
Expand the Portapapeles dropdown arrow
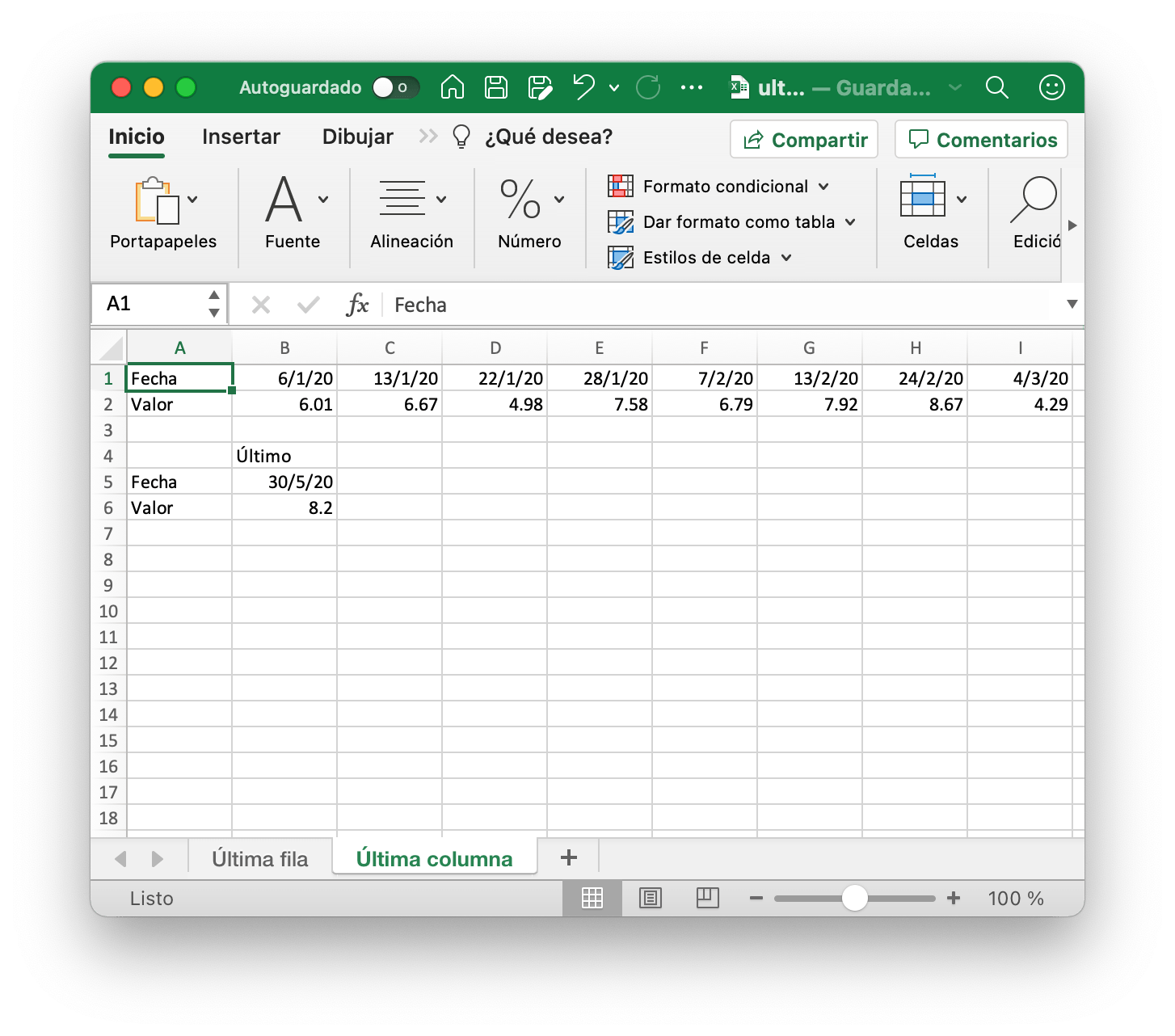192,199
